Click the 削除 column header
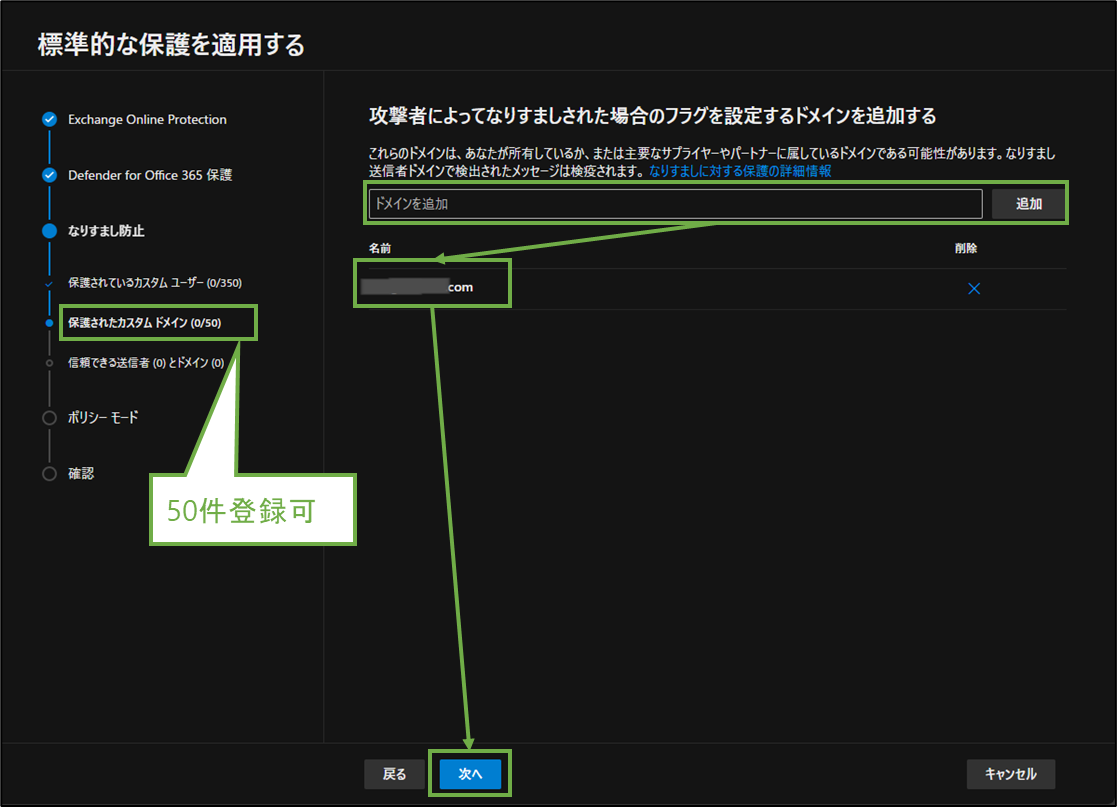The height and width of the screenshot is (807, 1117). coord(966,249)
